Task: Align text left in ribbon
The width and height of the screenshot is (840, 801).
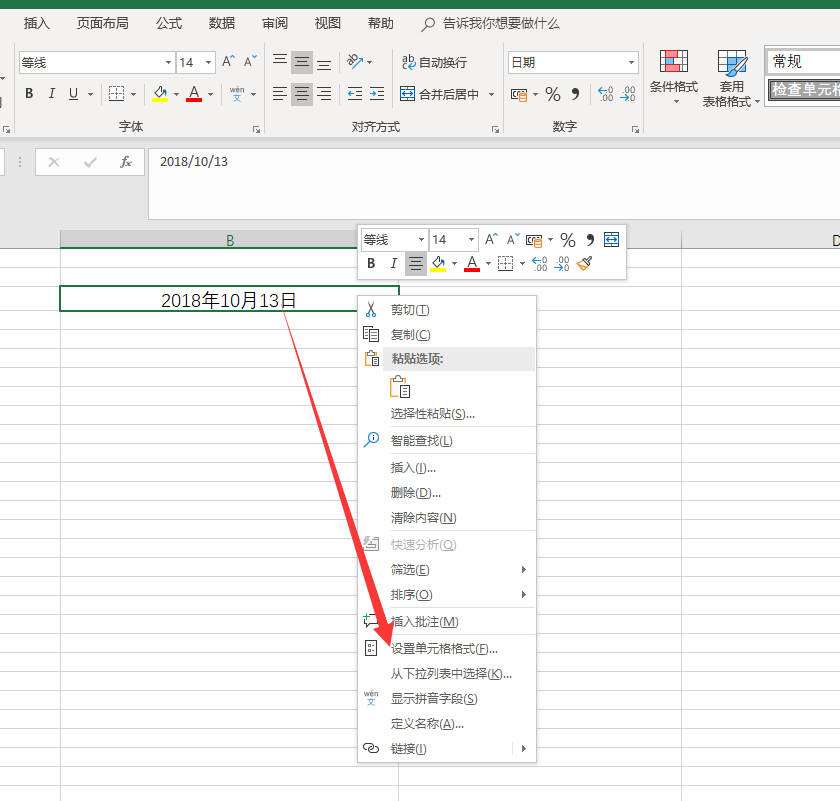Action: [x=280, y=94]
